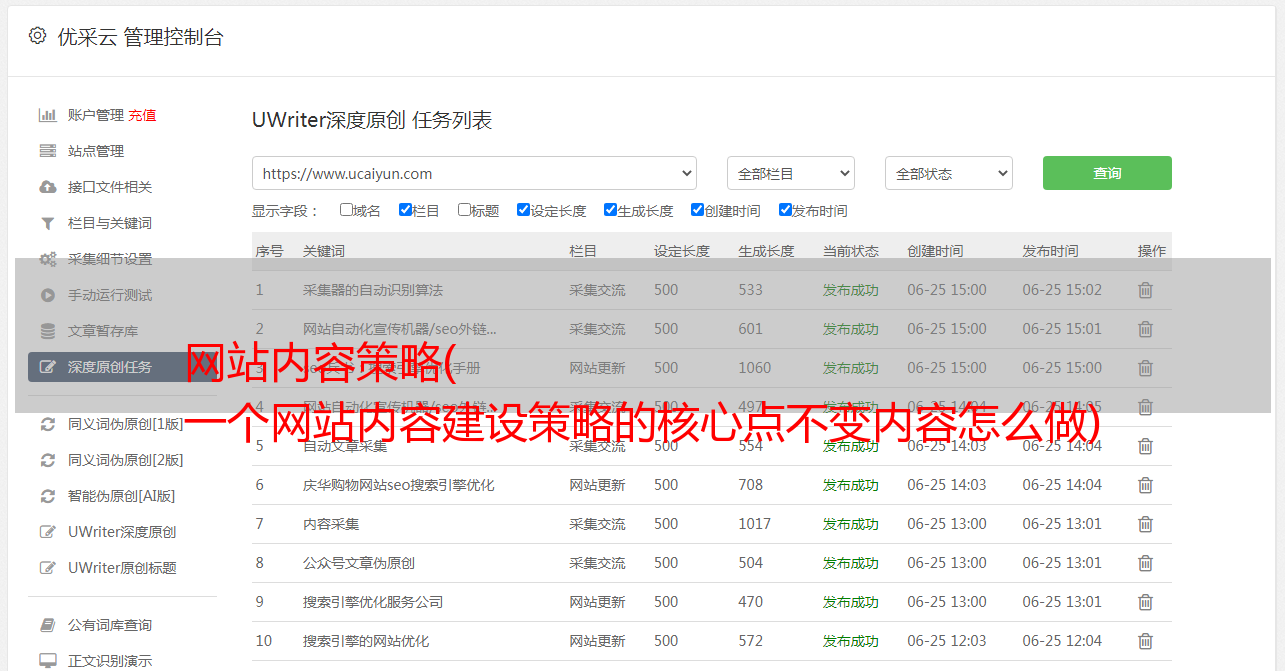1285x671 pixels.
Task: Delete row 8 公众号文章伪原创
Action: [x=1145, y=563]
